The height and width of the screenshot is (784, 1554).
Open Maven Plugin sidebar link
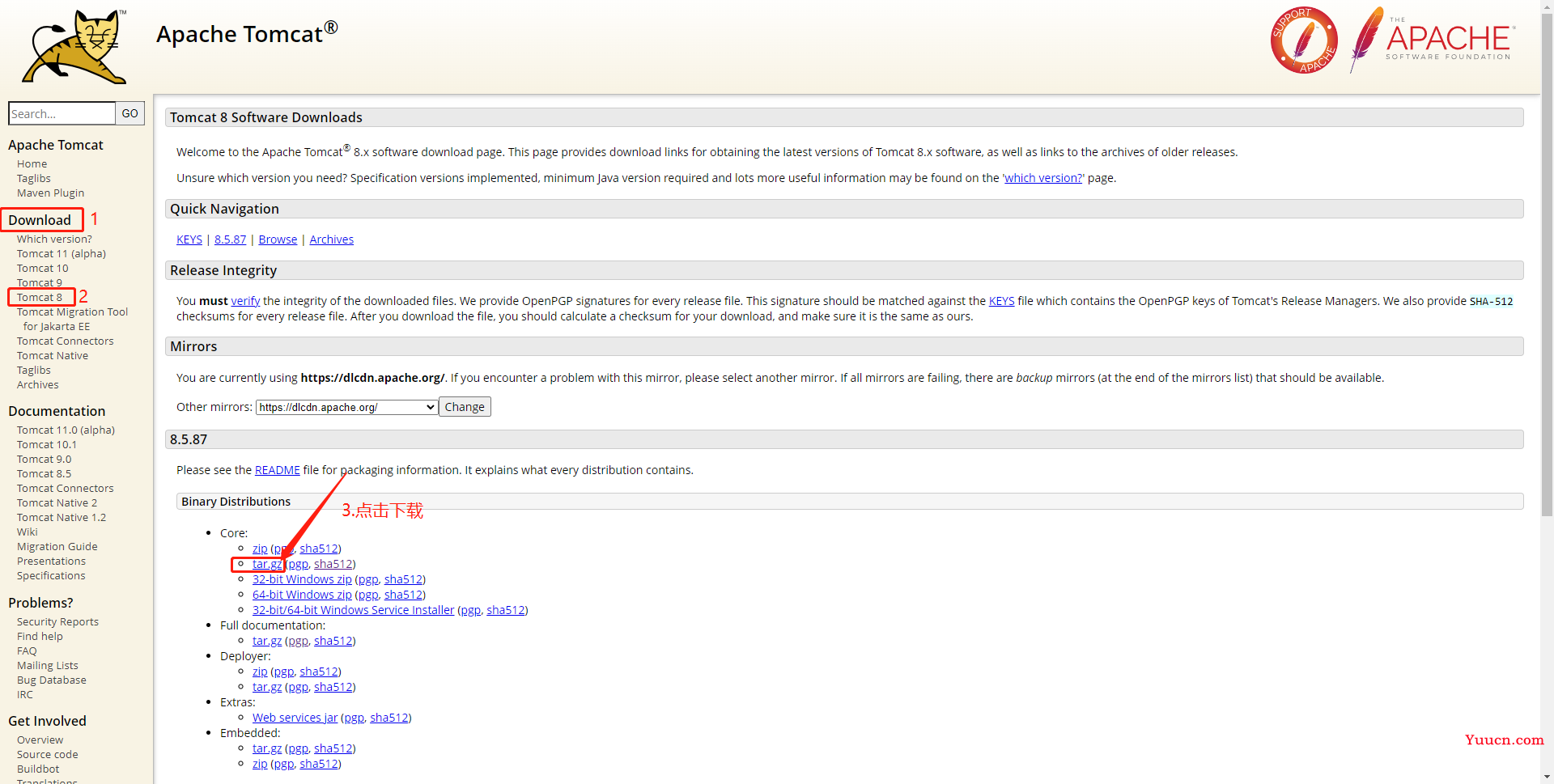50,193
